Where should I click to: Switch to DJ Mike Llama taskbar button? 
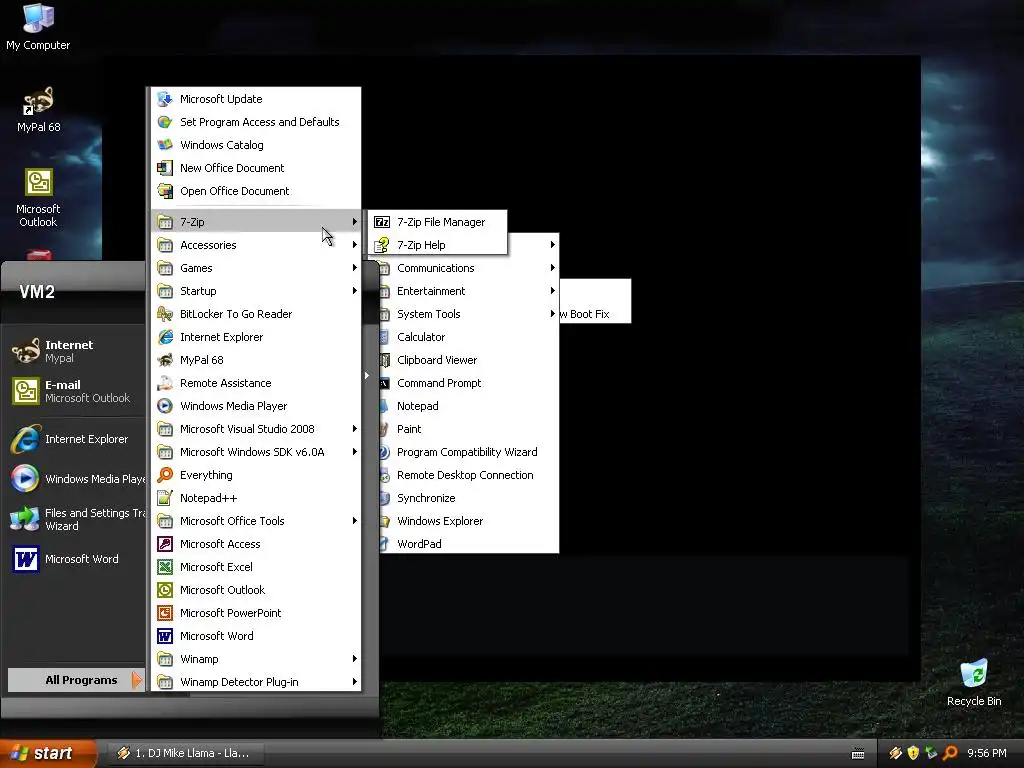click(184, 753)
